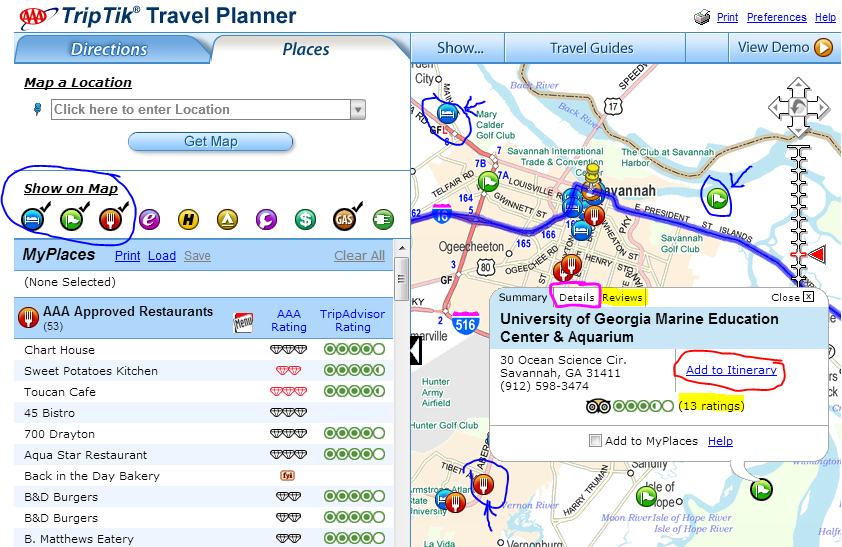
Task: Toggle the electronics 'e' category icon
Action: point(150,220)
